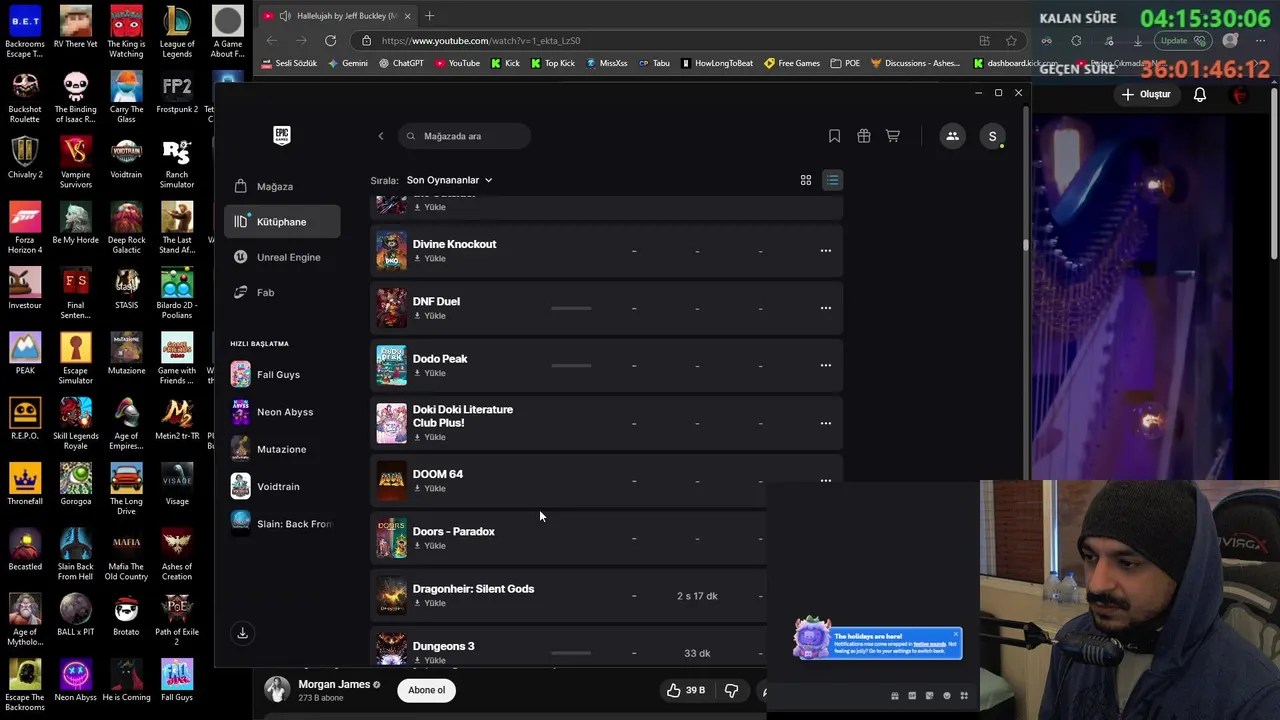Viewport: 1280px width, 720px height.
Task: Install DOOM 64 via its Yükle link
Action: coord(430,488)
